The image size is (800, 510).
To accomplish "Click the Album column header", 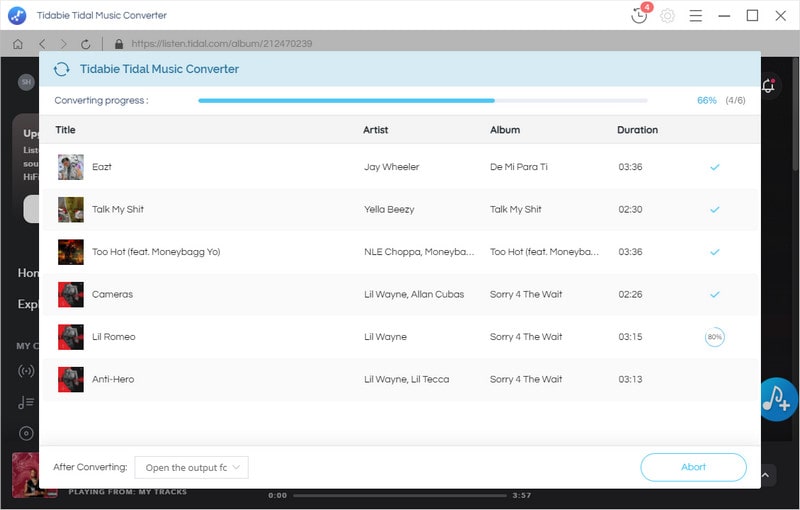I will pos(505,130).
